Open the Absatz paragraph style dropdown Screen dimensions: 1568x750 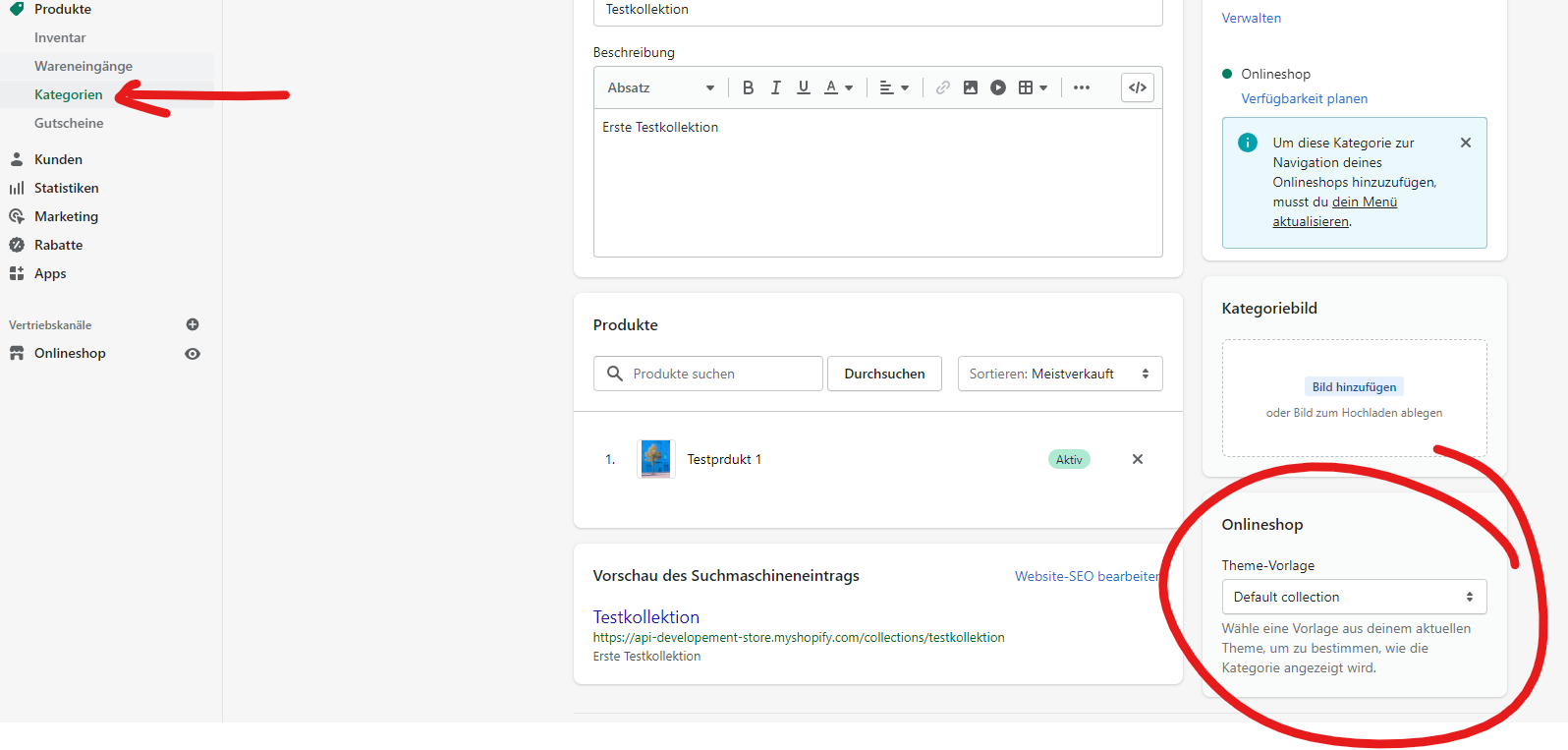[660, 87]
